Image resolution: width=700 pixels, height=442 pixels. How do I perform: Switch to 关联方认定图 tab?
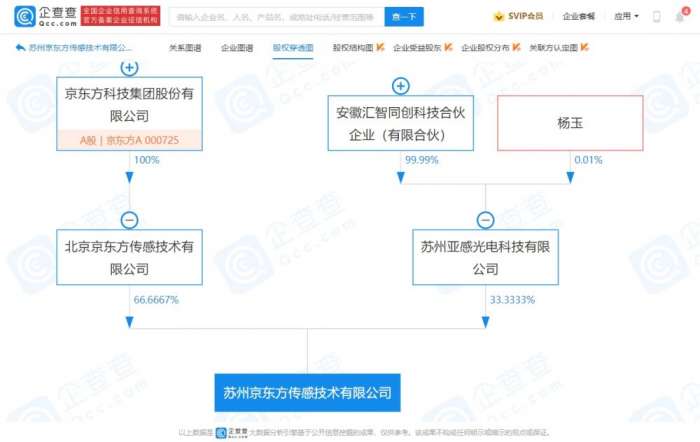[x=554, y=48]
